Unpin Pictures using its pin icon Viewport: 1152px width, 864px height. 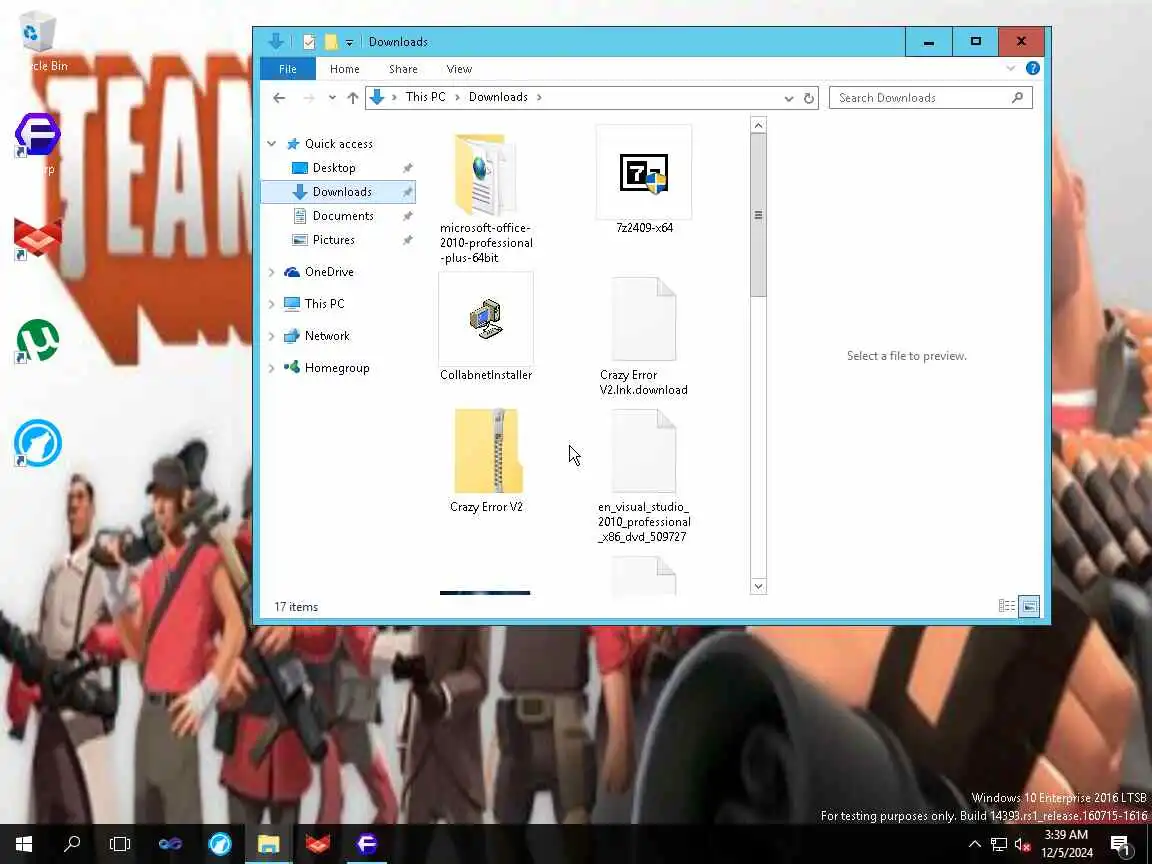coord(408,240)
